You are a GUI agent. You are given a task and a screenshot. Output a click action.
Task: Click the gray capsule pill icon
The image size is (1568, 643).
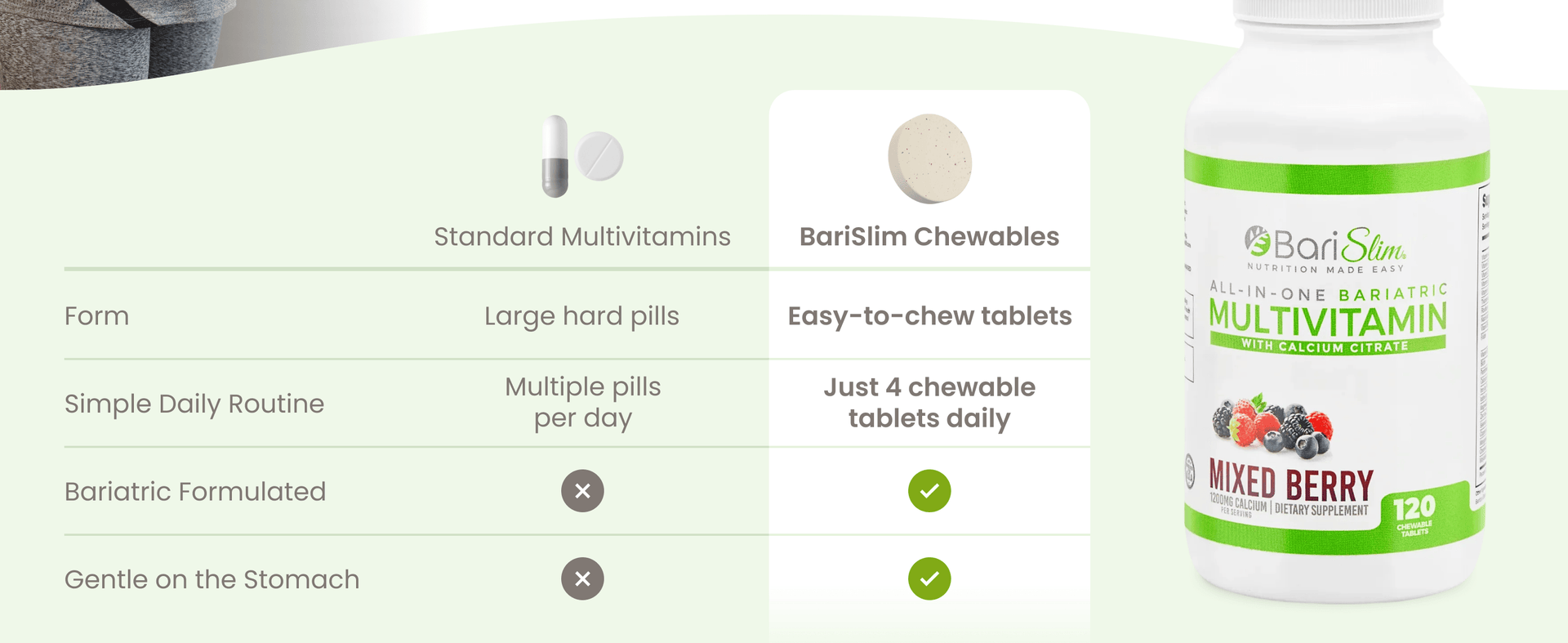click(x=555, y=156)
